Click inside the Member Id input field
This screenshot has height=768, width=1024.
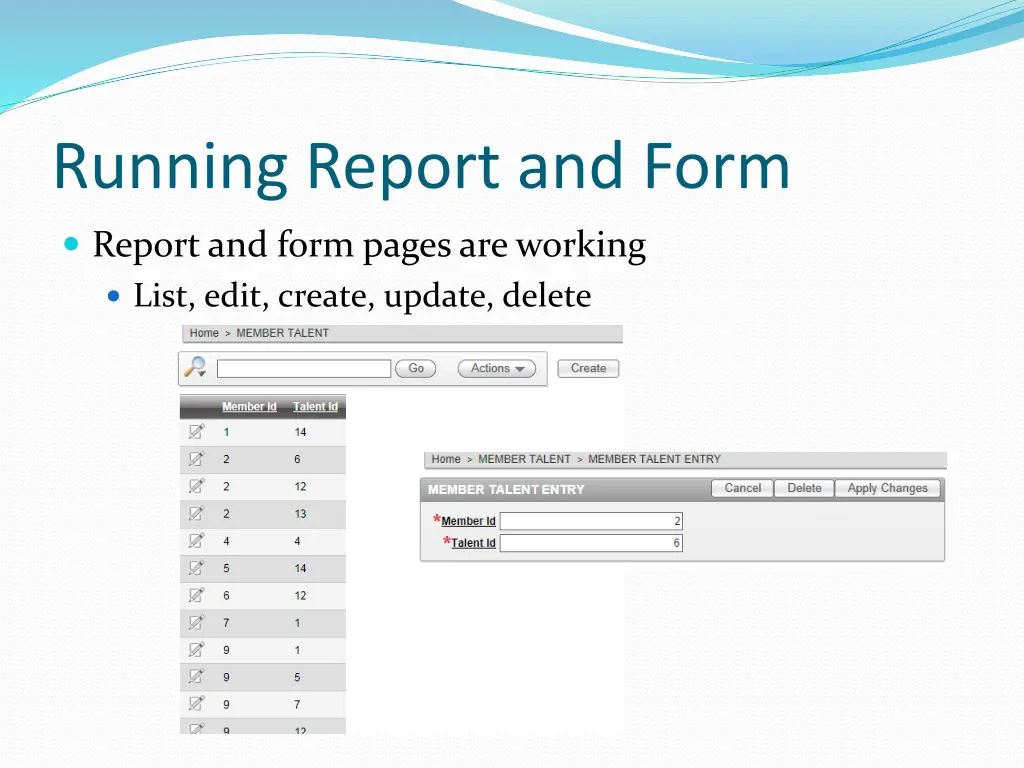(x=592, y=521)
